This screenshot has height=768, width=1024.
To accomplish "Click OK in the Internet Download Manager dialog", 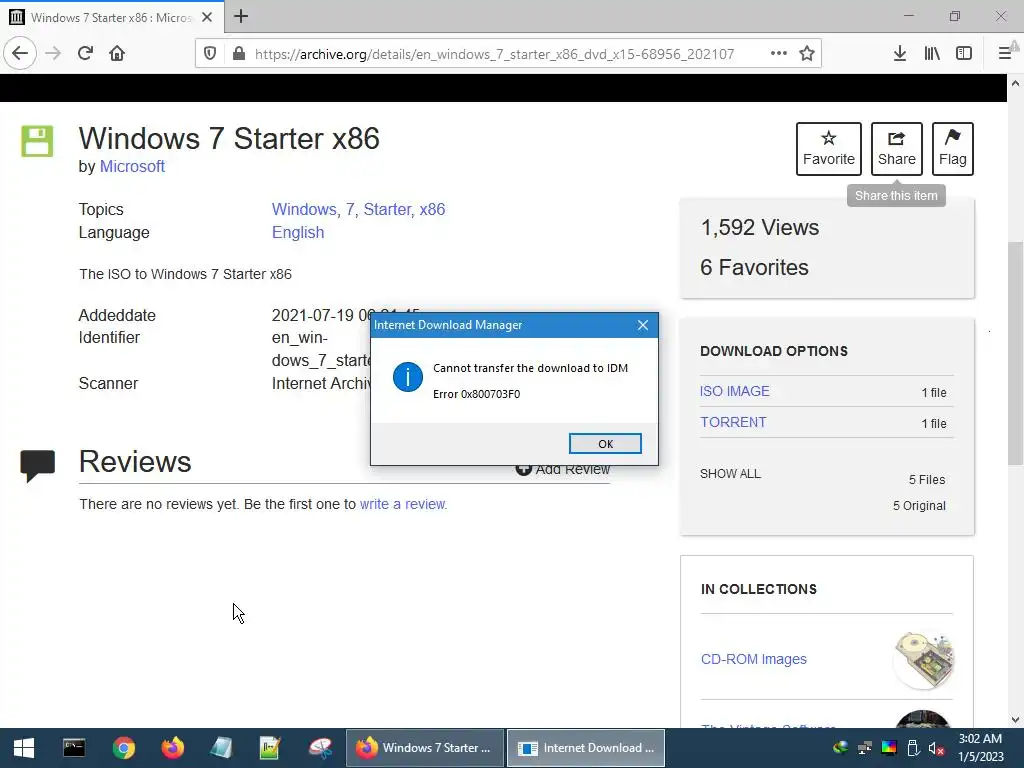I will [x=605, y=443].
